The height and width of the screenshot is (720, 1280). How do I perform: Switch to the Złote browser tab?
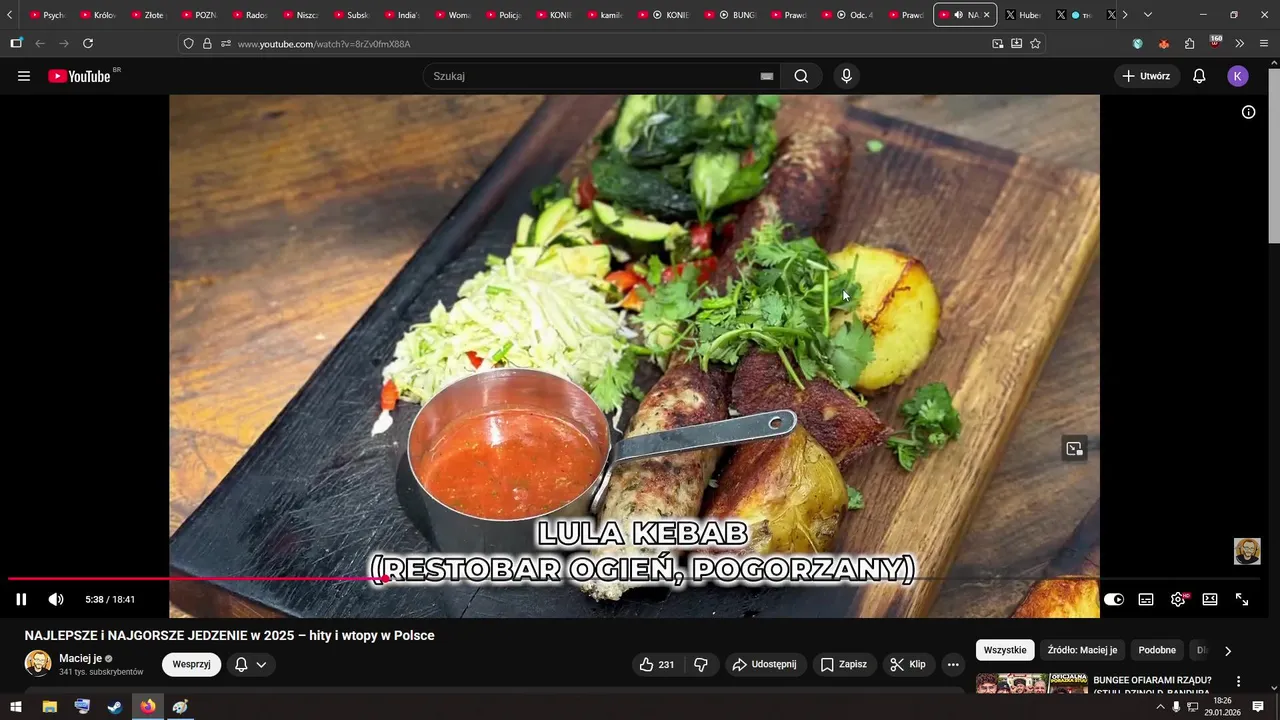point(148,15)
